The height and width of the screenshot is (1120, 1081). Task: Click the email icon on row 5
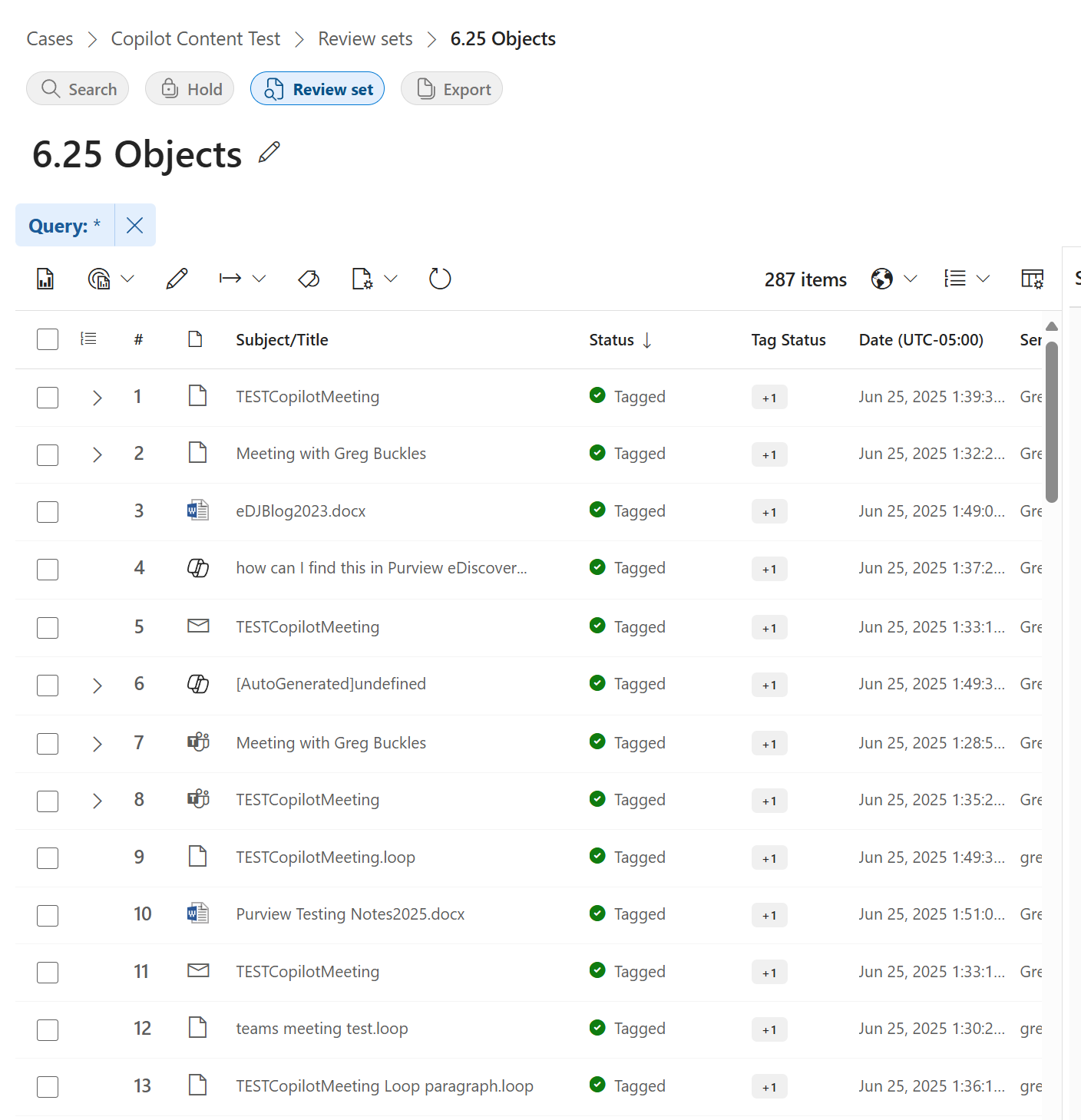198,626
